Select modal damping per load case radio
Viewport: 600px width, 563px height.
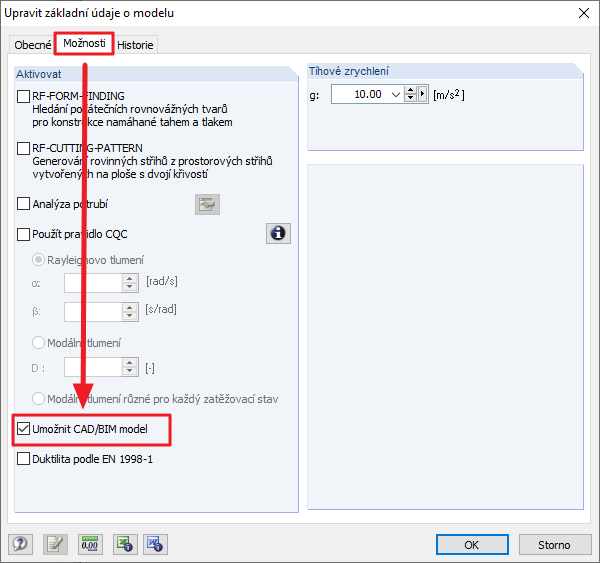pyautogui.click(x=38, y=399)
